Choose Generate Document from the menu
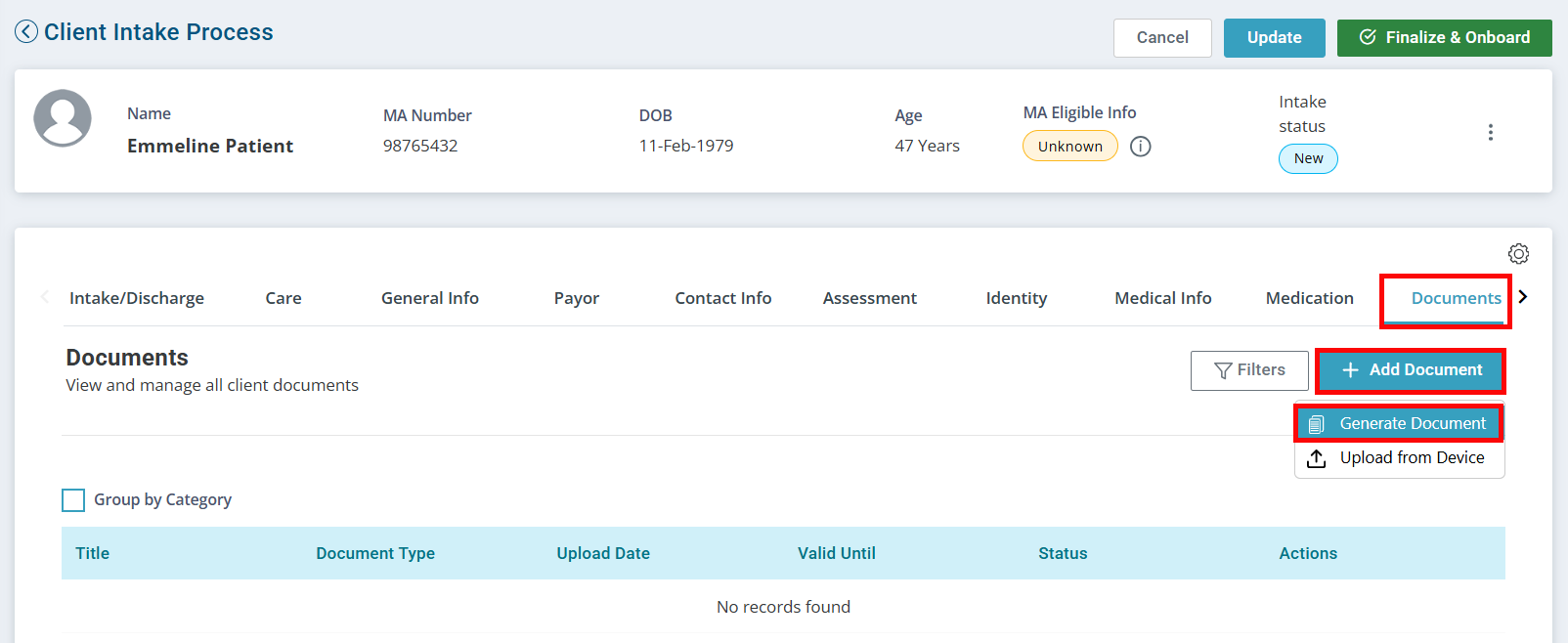1568x643 pixels. 1400,423
